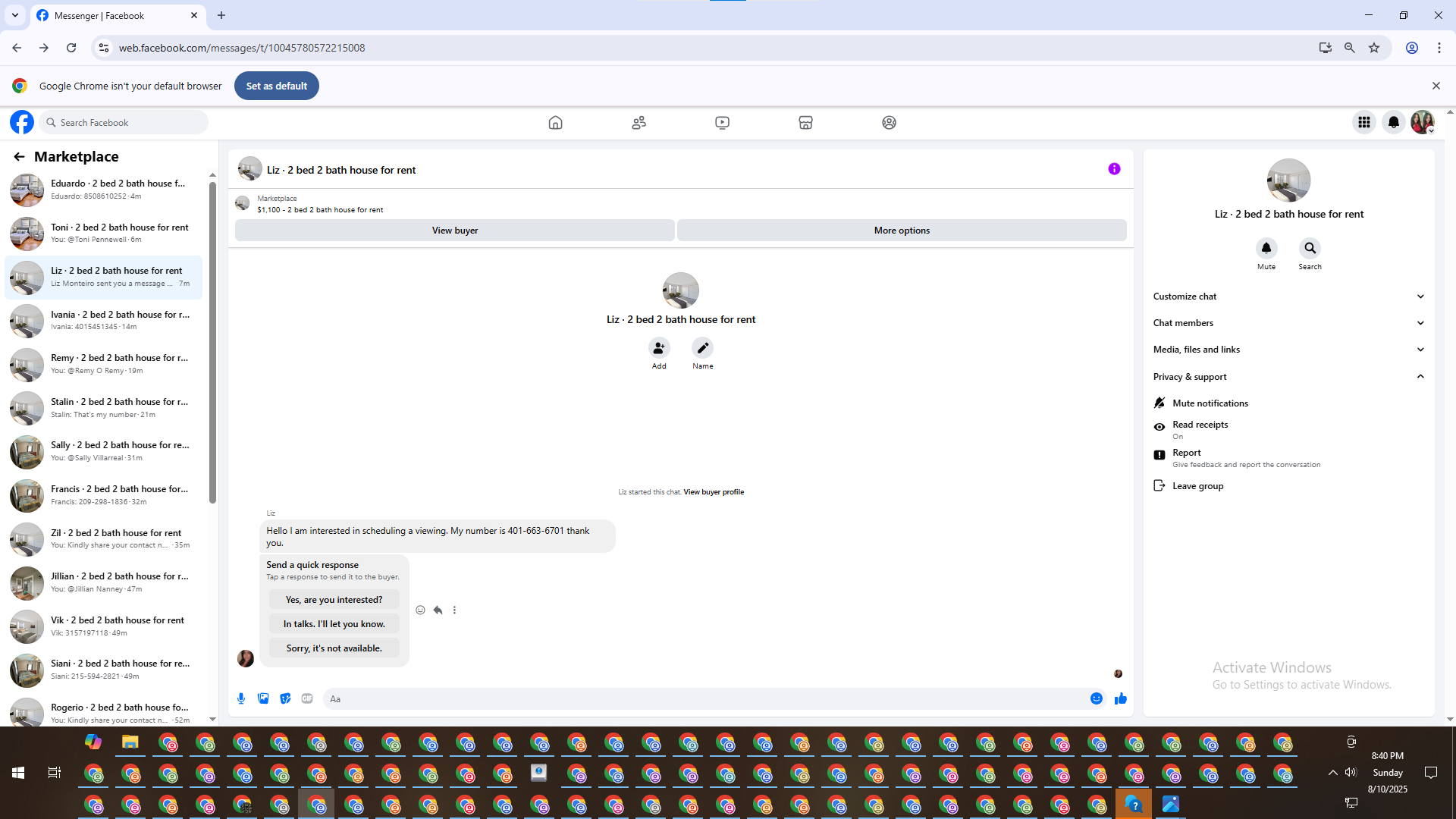Open the GIF picker icon

[x=307, y=698]
